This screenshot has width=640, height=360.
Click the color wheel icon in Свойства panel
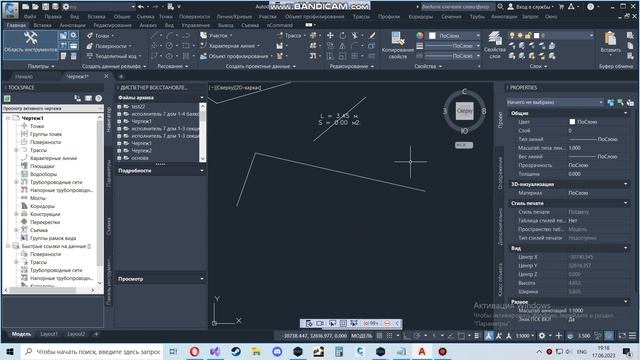pyautogui.click(x=420, y=36)
